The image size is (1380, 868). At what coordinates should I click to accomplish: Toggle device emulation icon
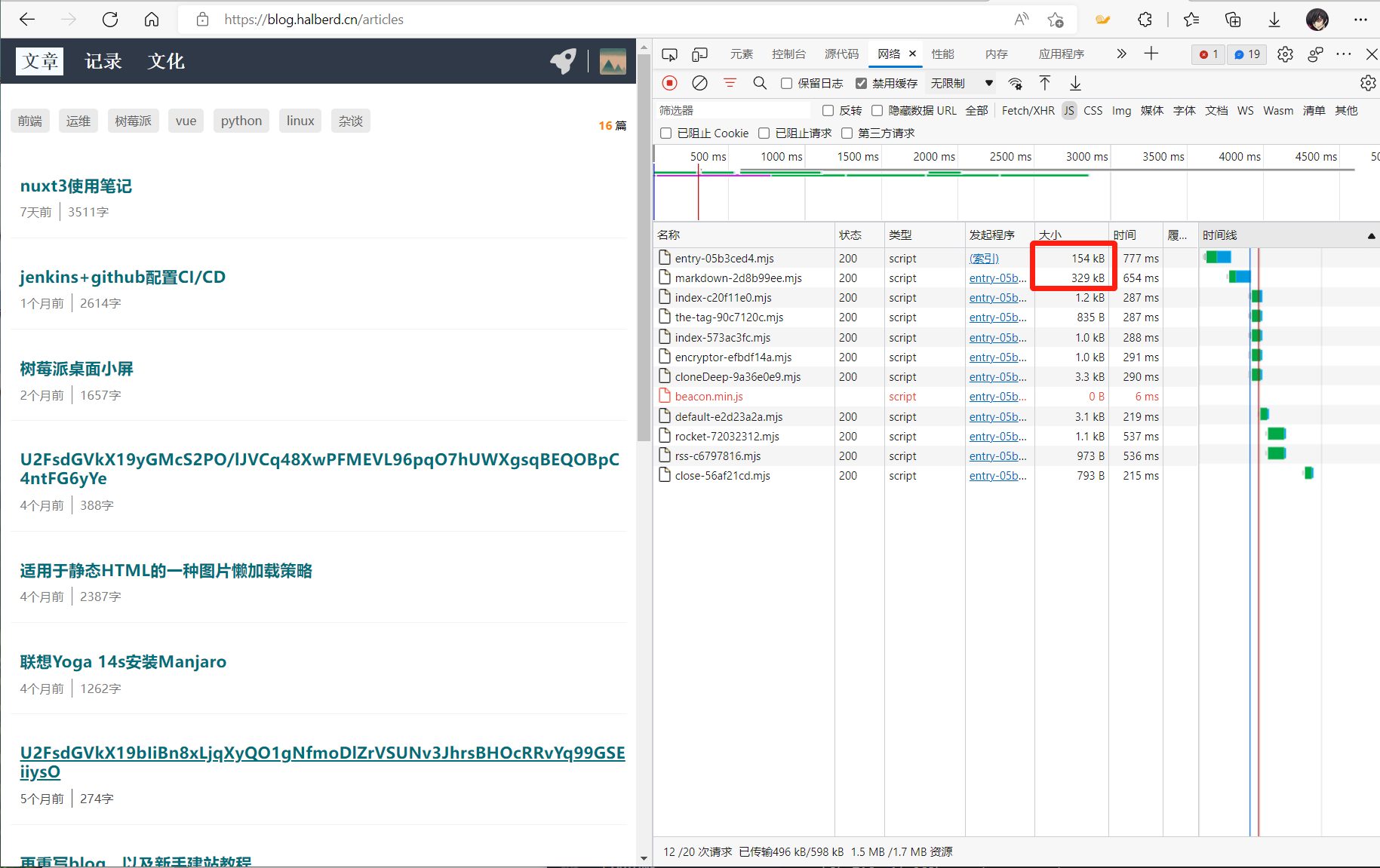point(700,54)
